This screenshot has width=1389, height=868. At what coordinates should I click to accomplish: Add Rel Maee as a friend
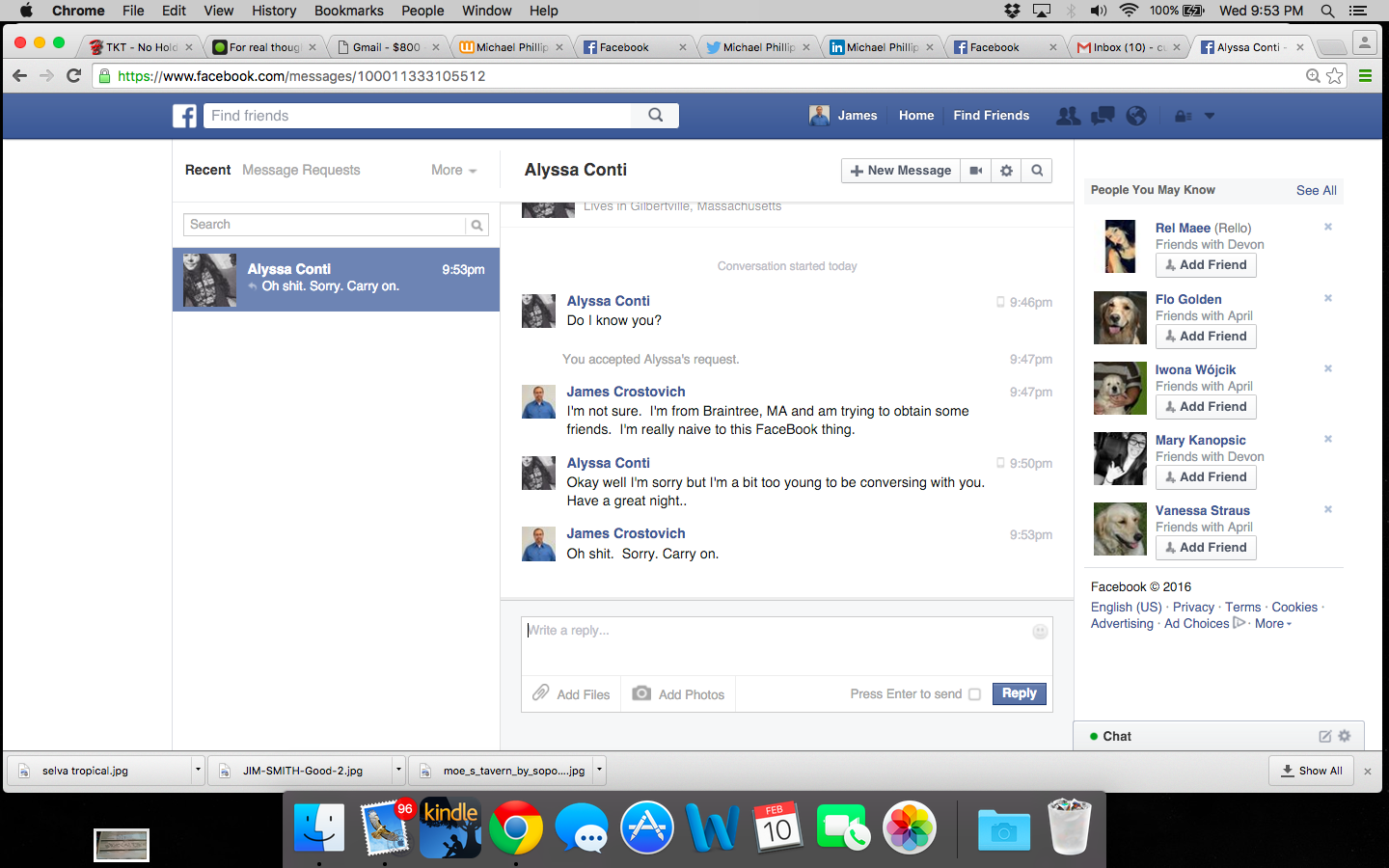1206,265
